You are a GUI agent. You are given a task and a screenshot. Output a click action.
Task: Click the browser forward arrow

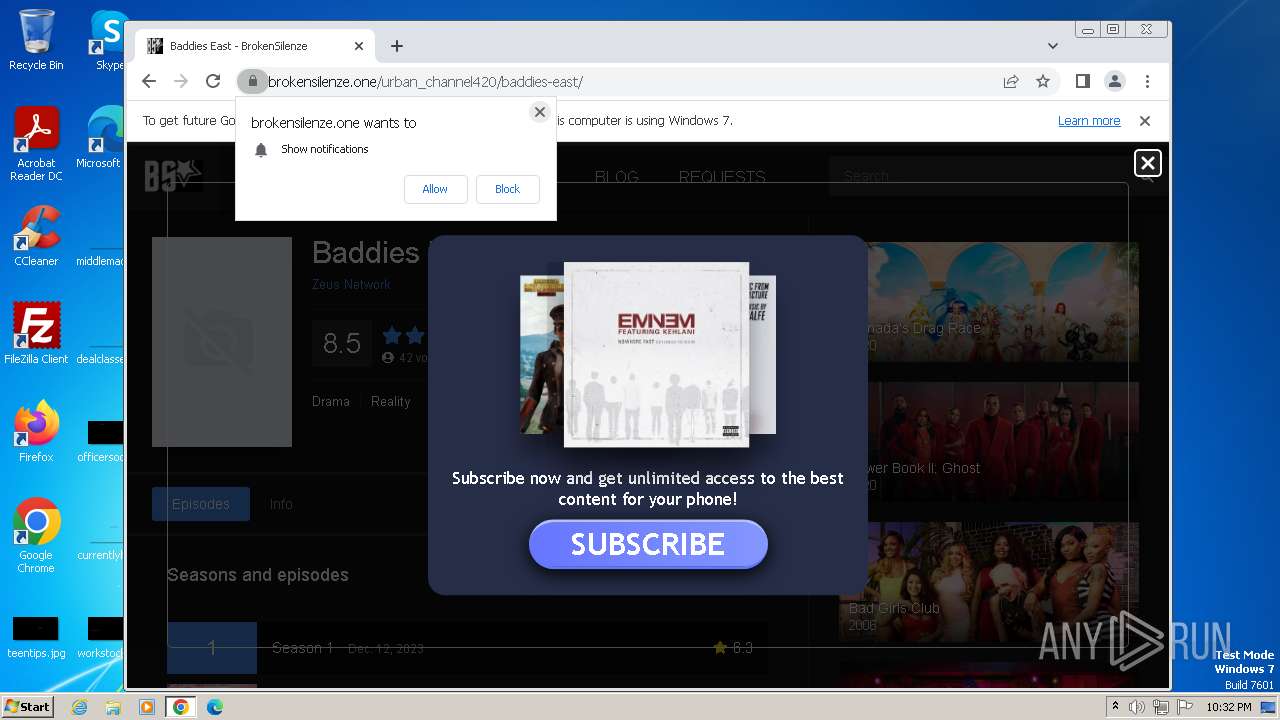click(x=181, y=81)
